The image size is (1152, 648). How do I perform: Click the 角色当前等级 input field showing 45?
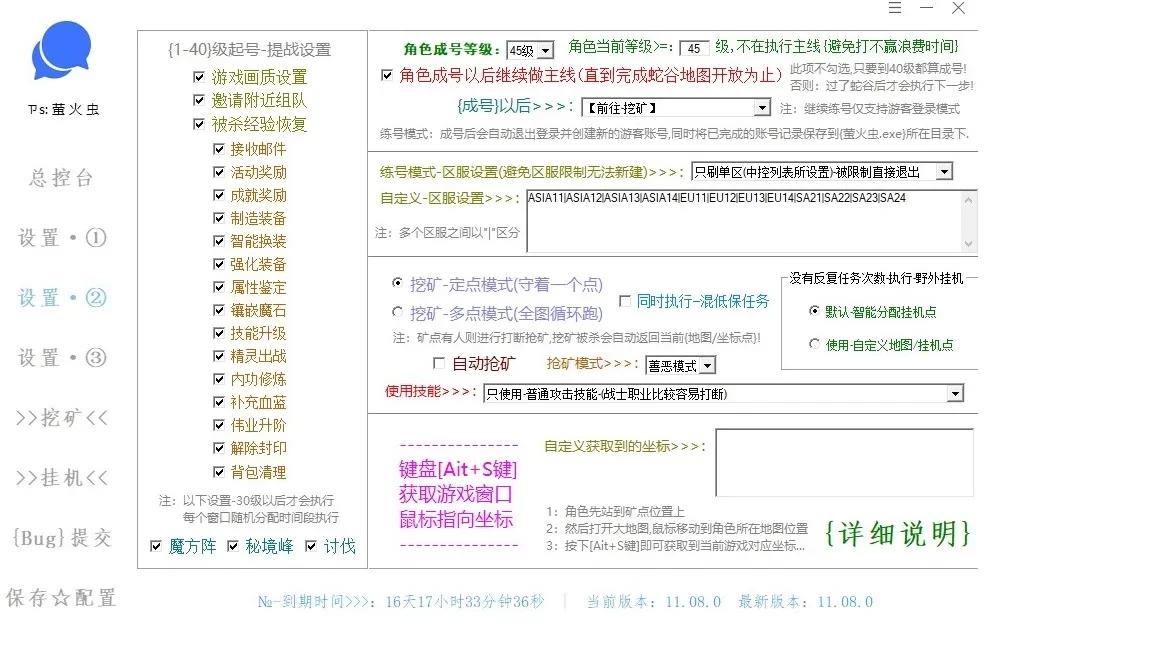694,48
